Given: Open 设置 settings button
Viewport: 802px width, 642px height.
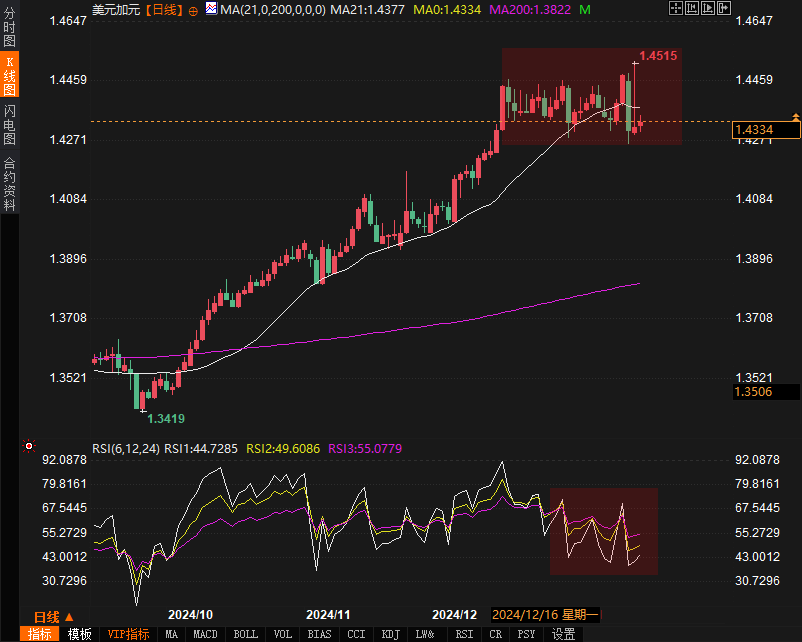Looking at the screenshot, I should click(x=564, y=634).
